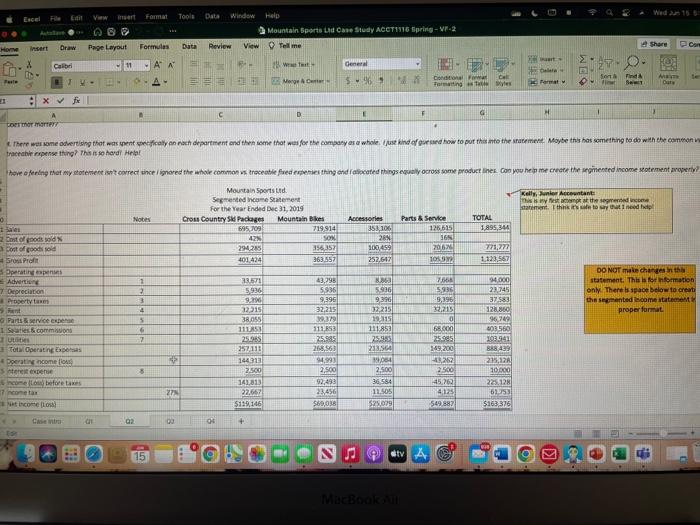
Task: Increase font size with larger A icon
Action: 158,65
